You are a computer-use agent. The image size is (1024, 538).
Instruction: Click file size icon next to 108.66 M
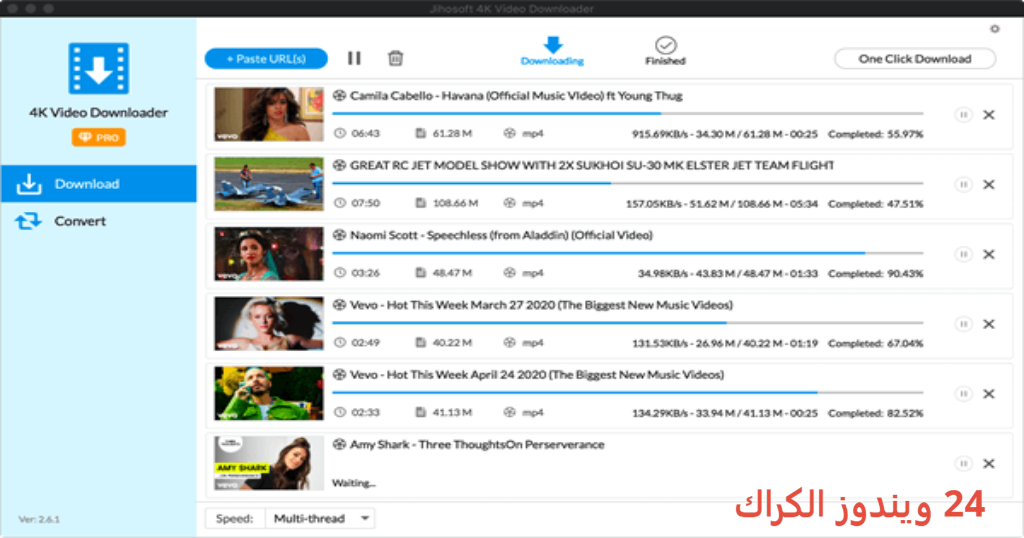[x=421, y=204]
